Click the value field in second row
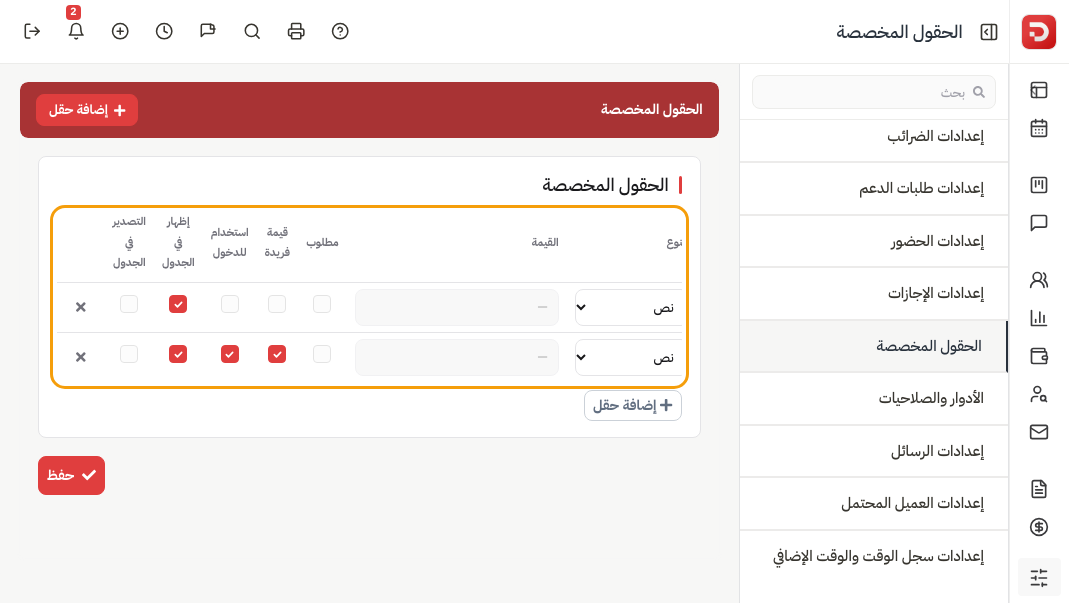1069x603 pixels. pos(457,357)
